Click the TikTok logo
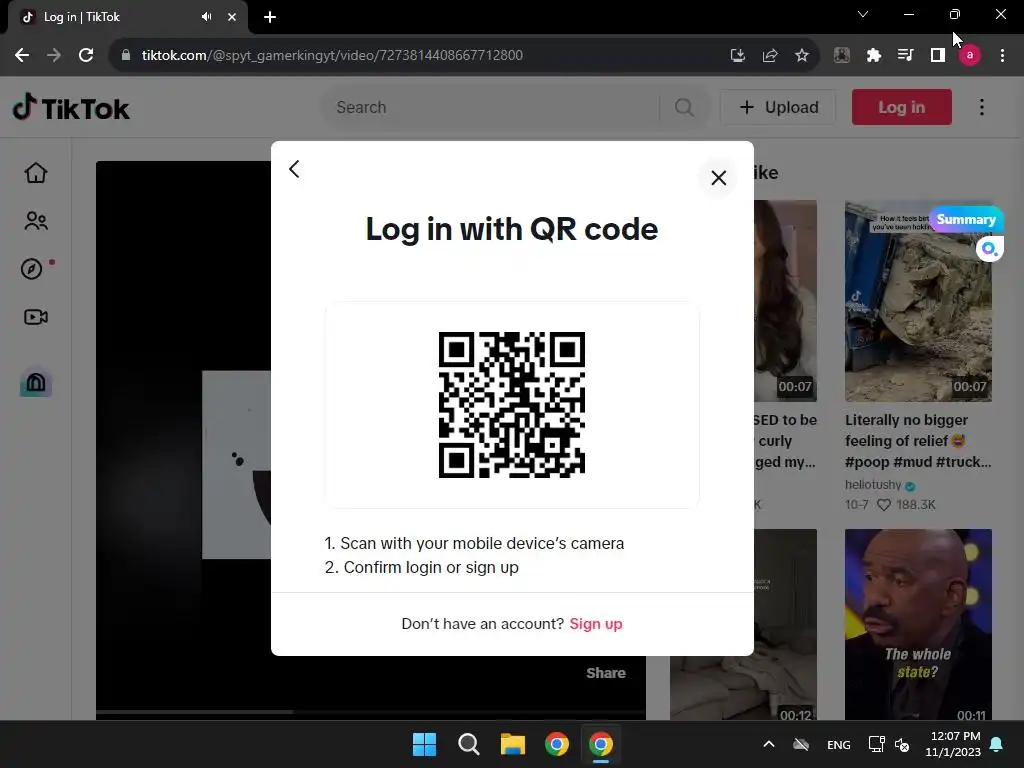The image size is (1024, 768). [x=71, y=108]
